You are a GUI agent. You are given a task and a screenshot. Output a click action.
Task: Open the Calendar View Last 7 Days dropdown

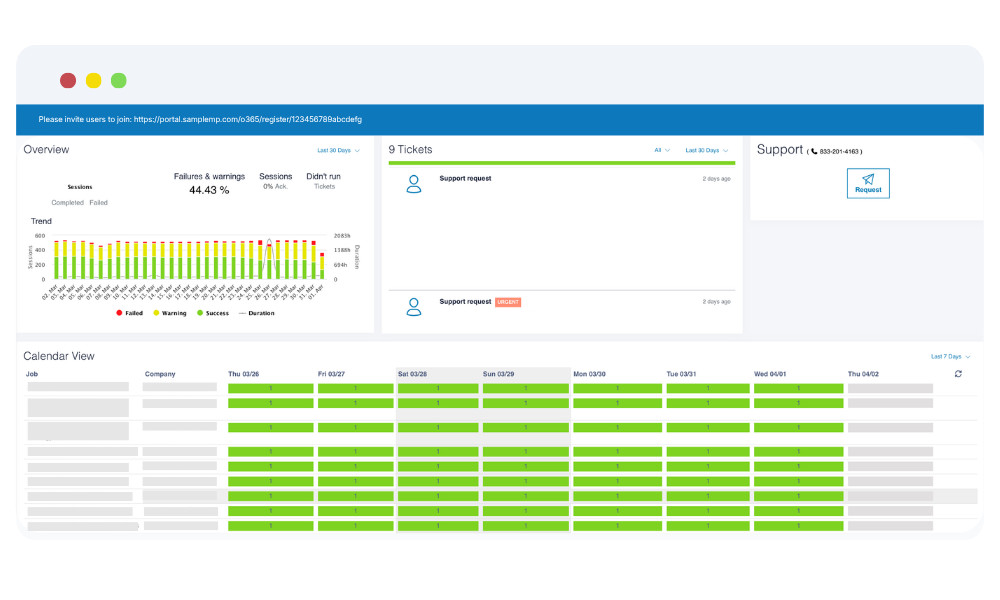pyautogui.click(x=950, y=356)
